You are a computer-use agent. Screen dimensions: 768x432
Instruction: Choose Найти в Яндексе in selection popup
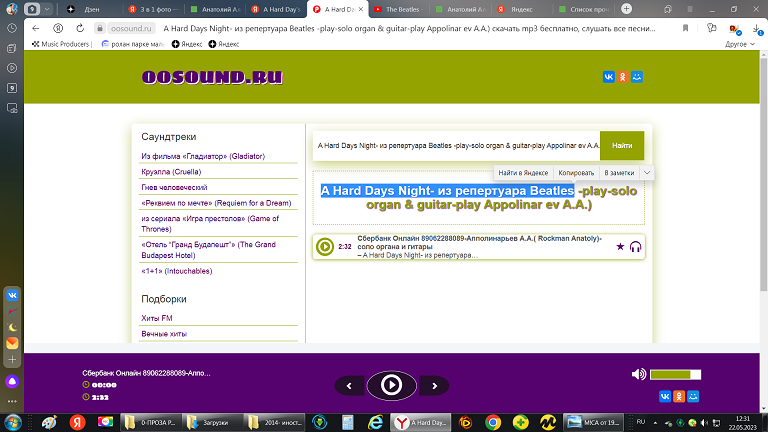point(523,173)
